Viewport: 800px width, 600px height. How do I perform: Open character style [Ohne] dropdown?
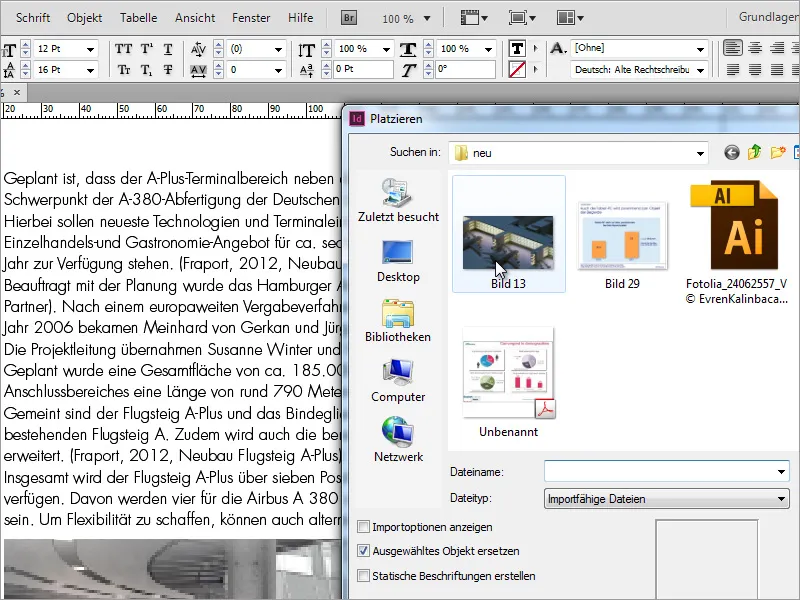(x=701, y=49)
